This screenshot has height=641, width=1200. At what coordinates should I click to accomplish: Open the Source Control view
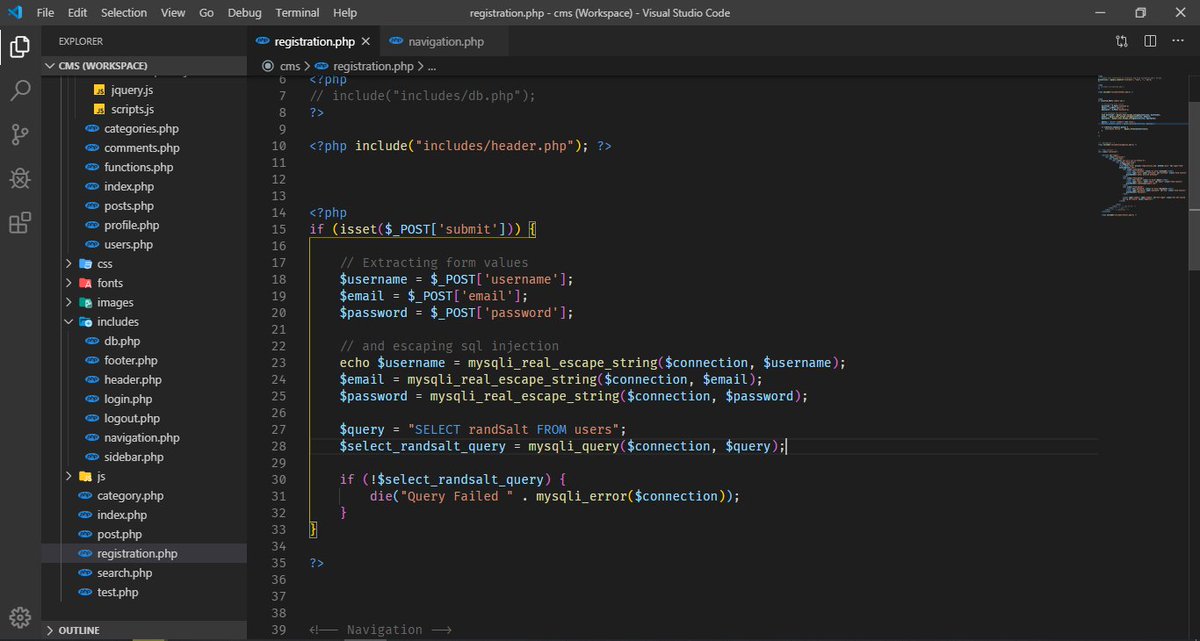[20, 134]
